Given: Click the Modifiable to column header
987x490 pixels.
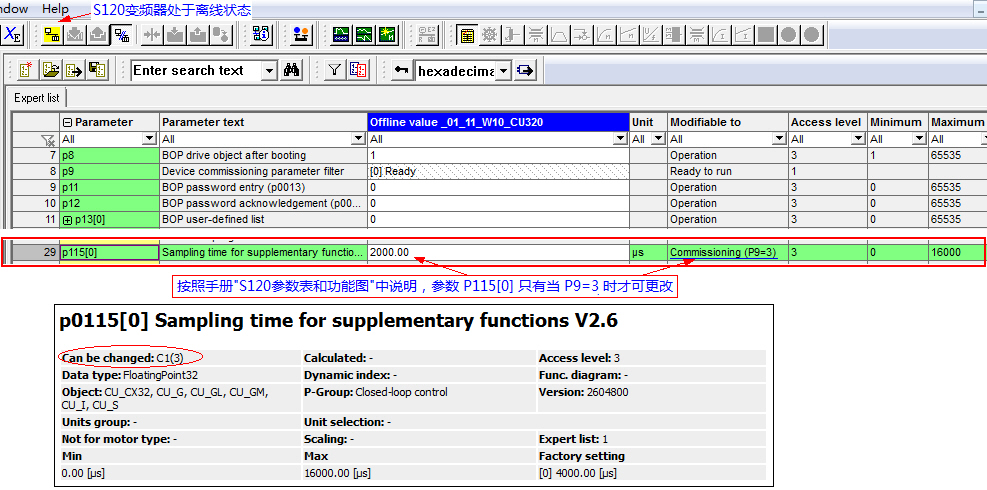Looking at the screenshot, I should (728, 122).
